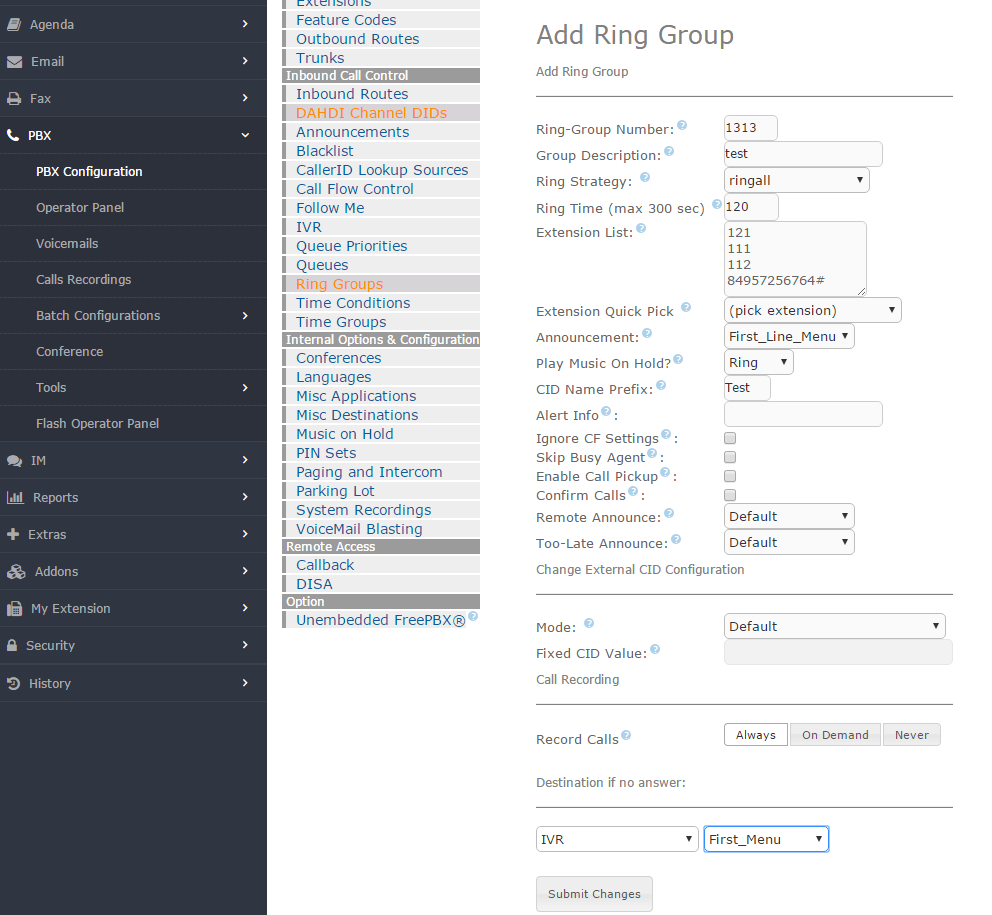The width and height of the screenshot is (992, 915).
Task: Click the Fax printer icon
Action: pyautogui.click(x=14, y=99)
